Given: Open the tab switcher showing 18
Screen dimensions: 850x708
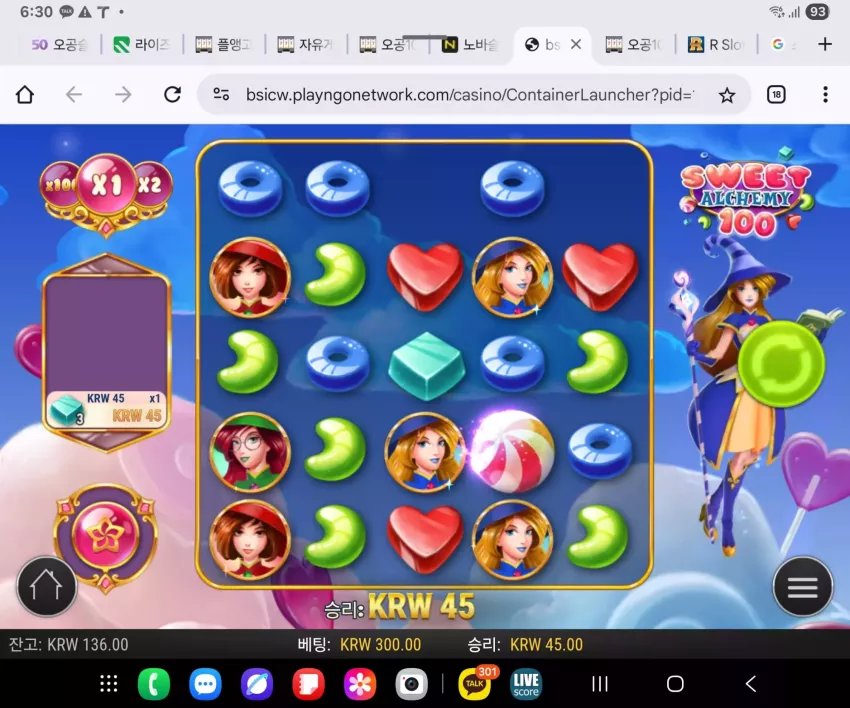Looking at the screenshot, I should 776,95.
